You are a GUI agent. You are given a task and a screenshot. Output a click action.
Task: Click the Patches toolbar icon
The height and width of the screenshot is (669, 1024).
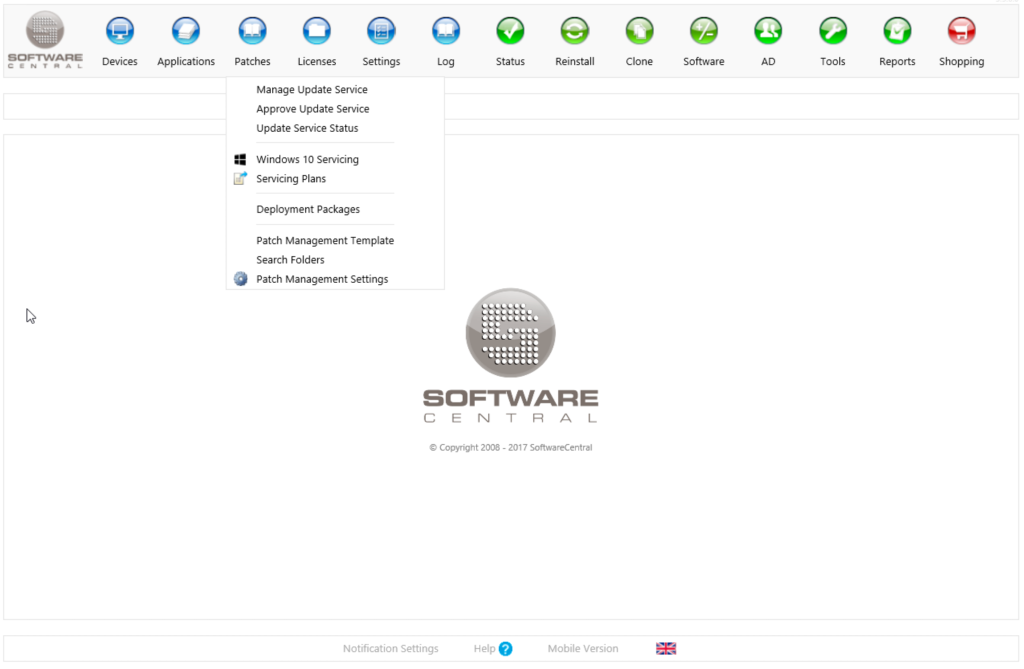point(252,31)
